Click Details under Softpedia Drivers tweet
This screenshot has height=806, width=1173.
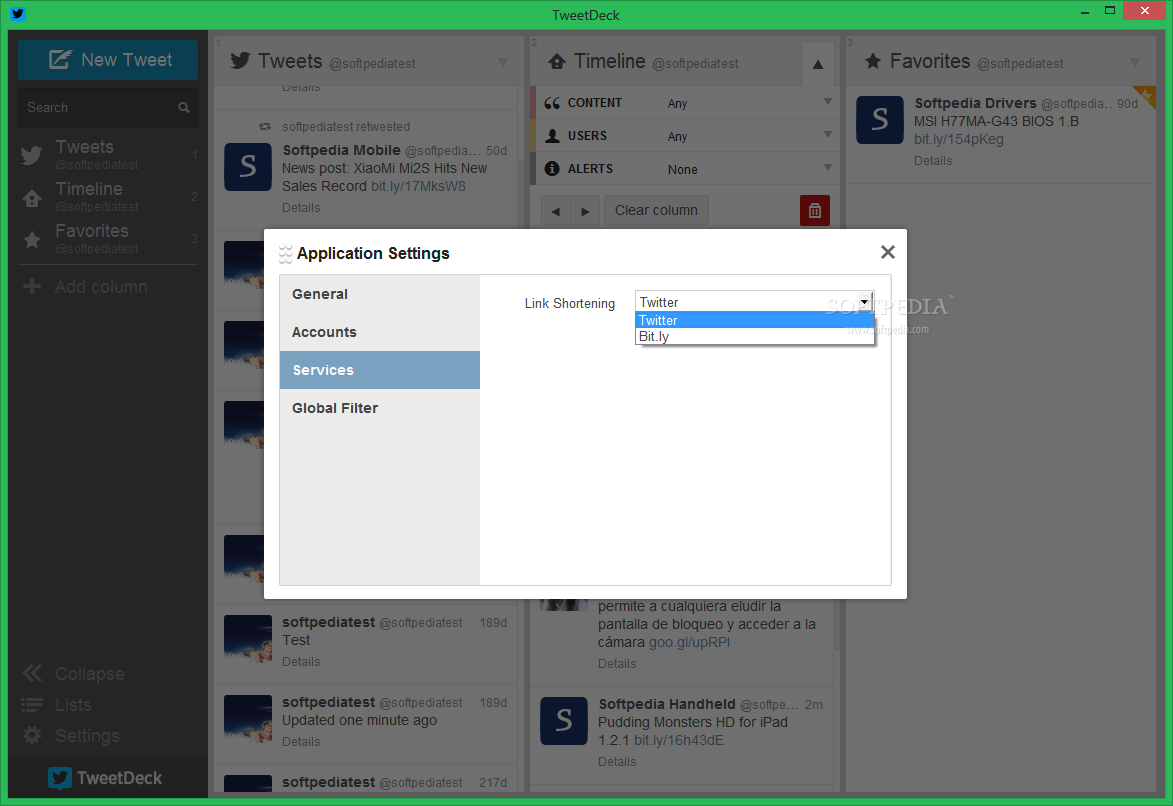pyautogui.click(x=933, y=161)
